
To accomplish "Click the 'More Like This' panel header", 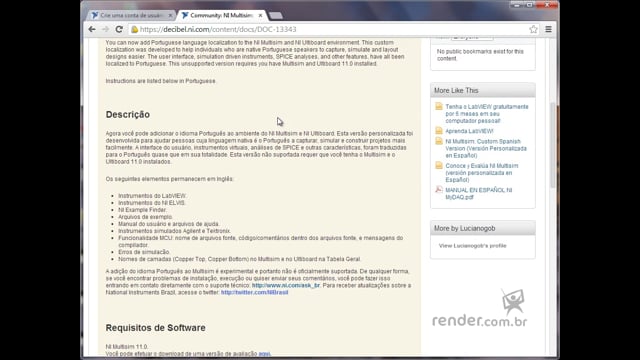I will (483, 90).
